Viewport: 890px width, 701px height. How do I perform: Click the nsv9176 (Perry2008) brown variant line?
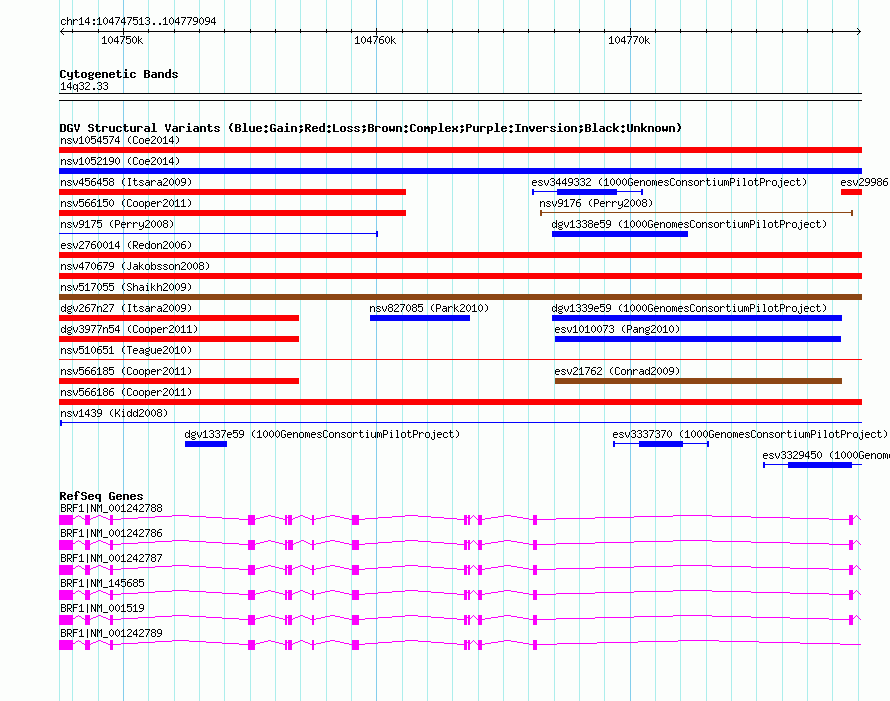695,213
